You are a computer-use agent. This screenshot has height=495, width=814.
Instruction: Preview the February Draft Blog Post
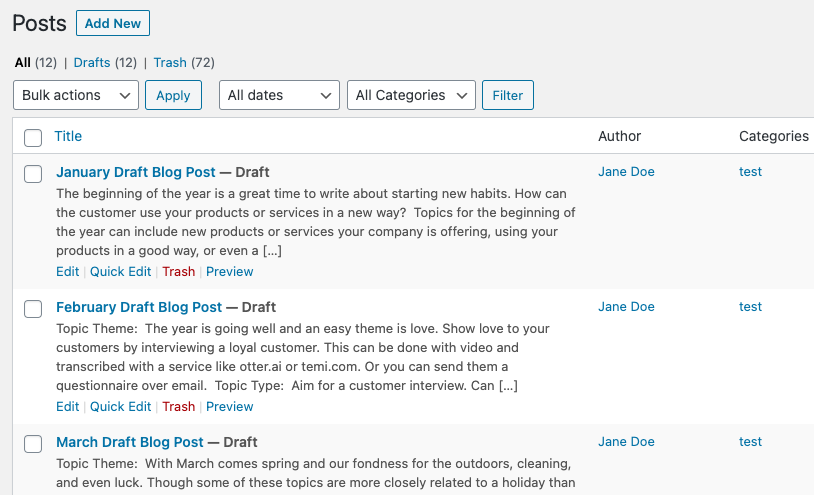pos(230,406)
